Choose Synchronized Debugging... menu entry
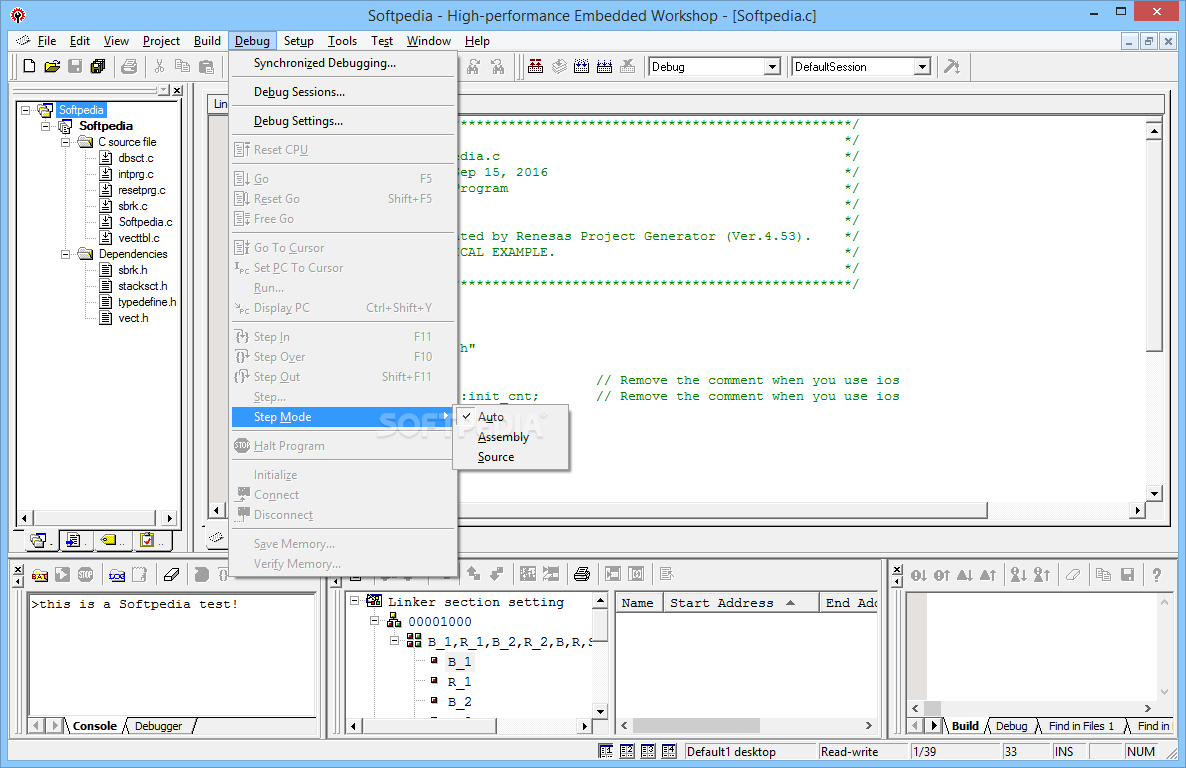 click(343, 64)
